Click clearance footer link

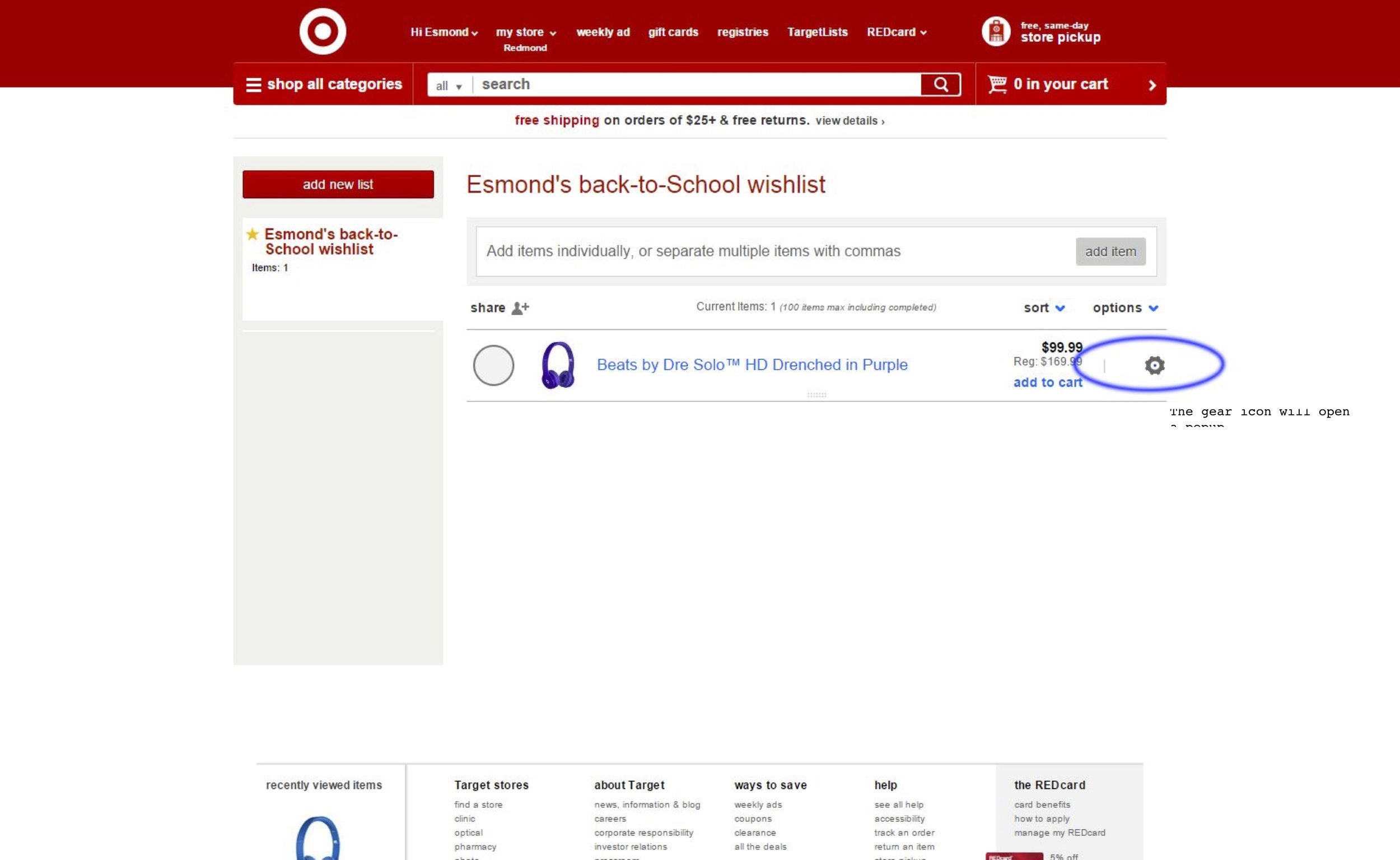pos(755,832)
